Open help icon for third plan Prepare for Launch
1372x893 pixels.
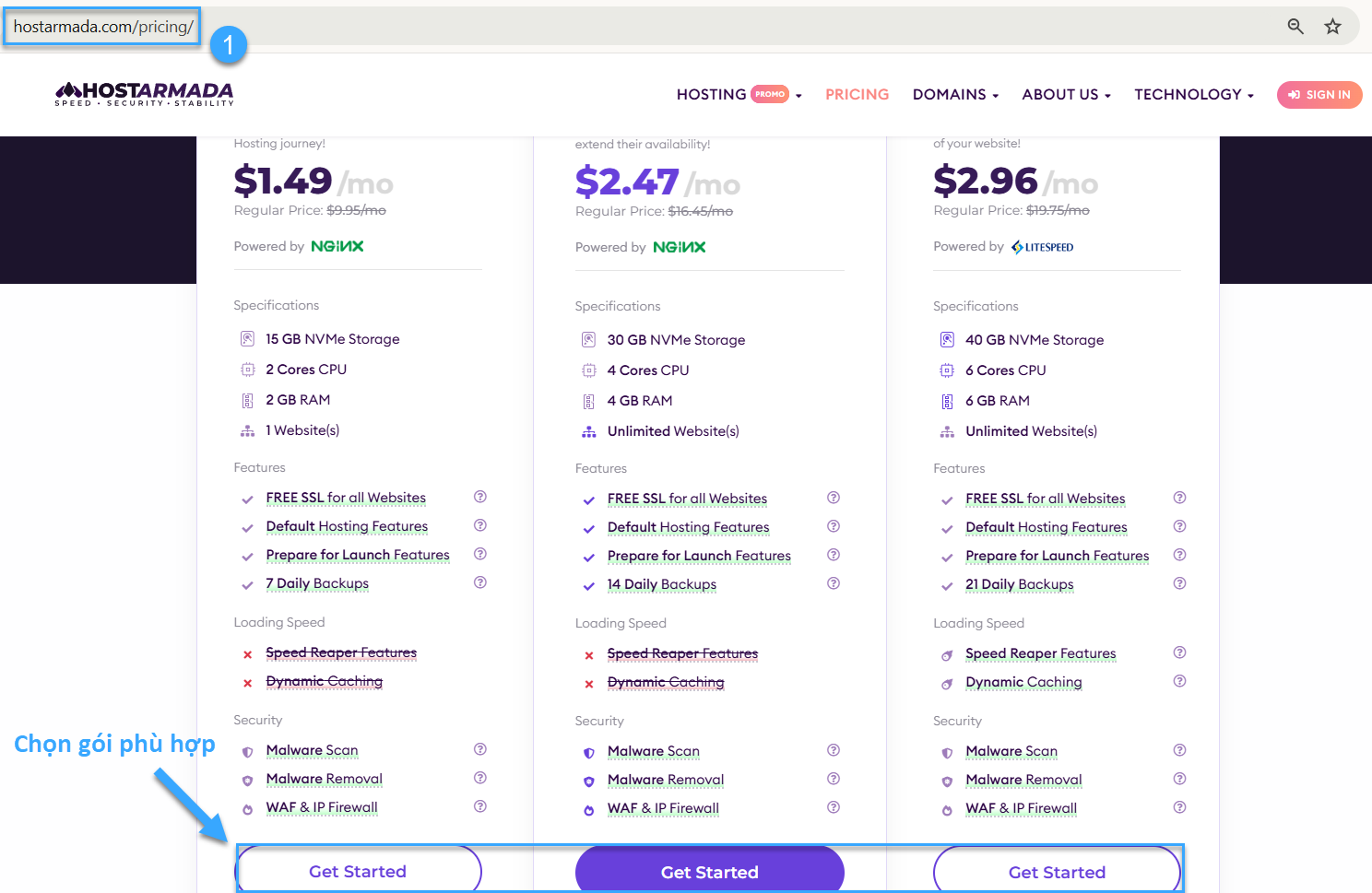(x=1179, y=555)
